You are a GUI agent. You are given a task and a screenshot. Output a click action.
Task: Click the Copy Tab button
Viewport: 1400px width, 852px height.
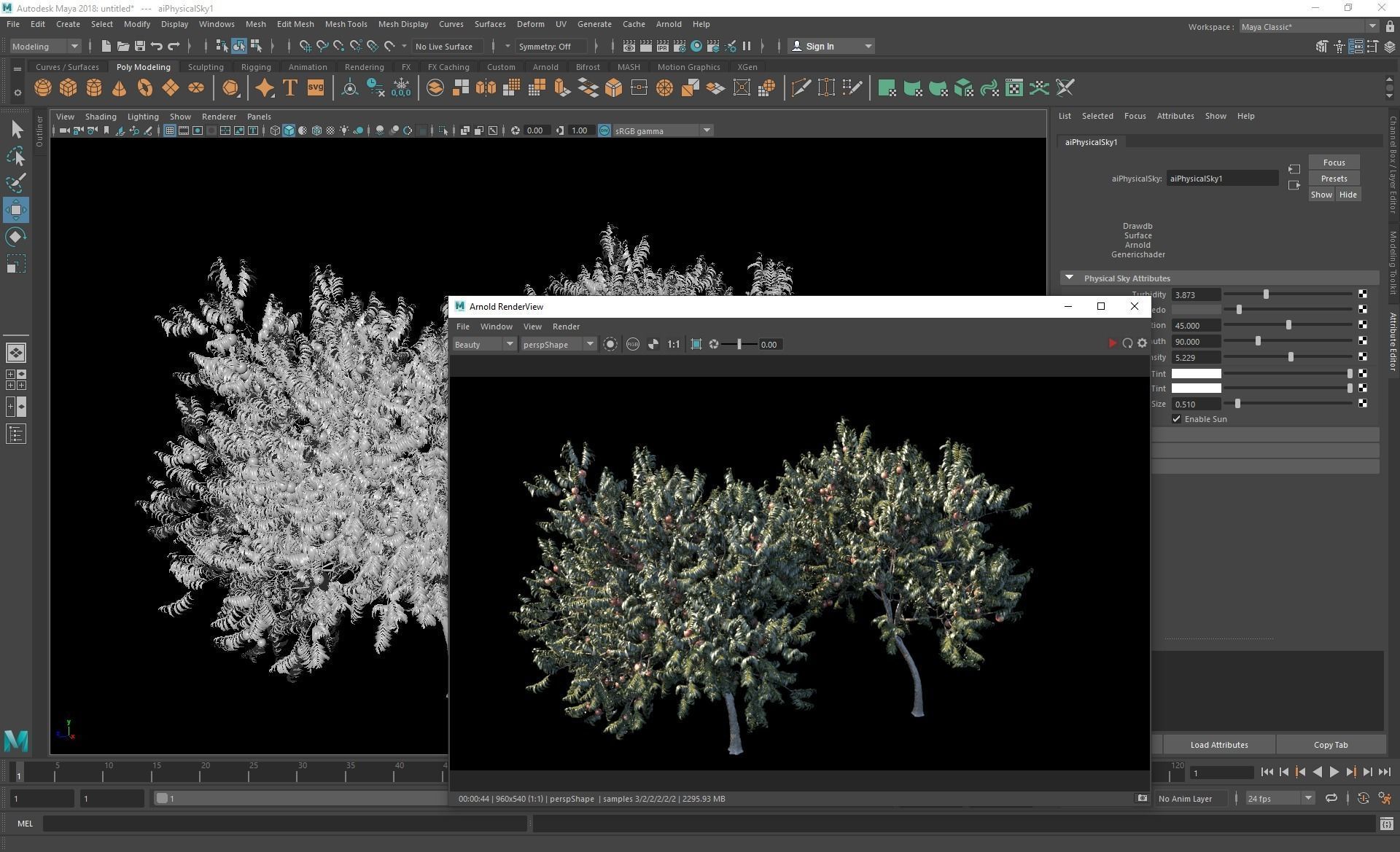pos(1331,745)
